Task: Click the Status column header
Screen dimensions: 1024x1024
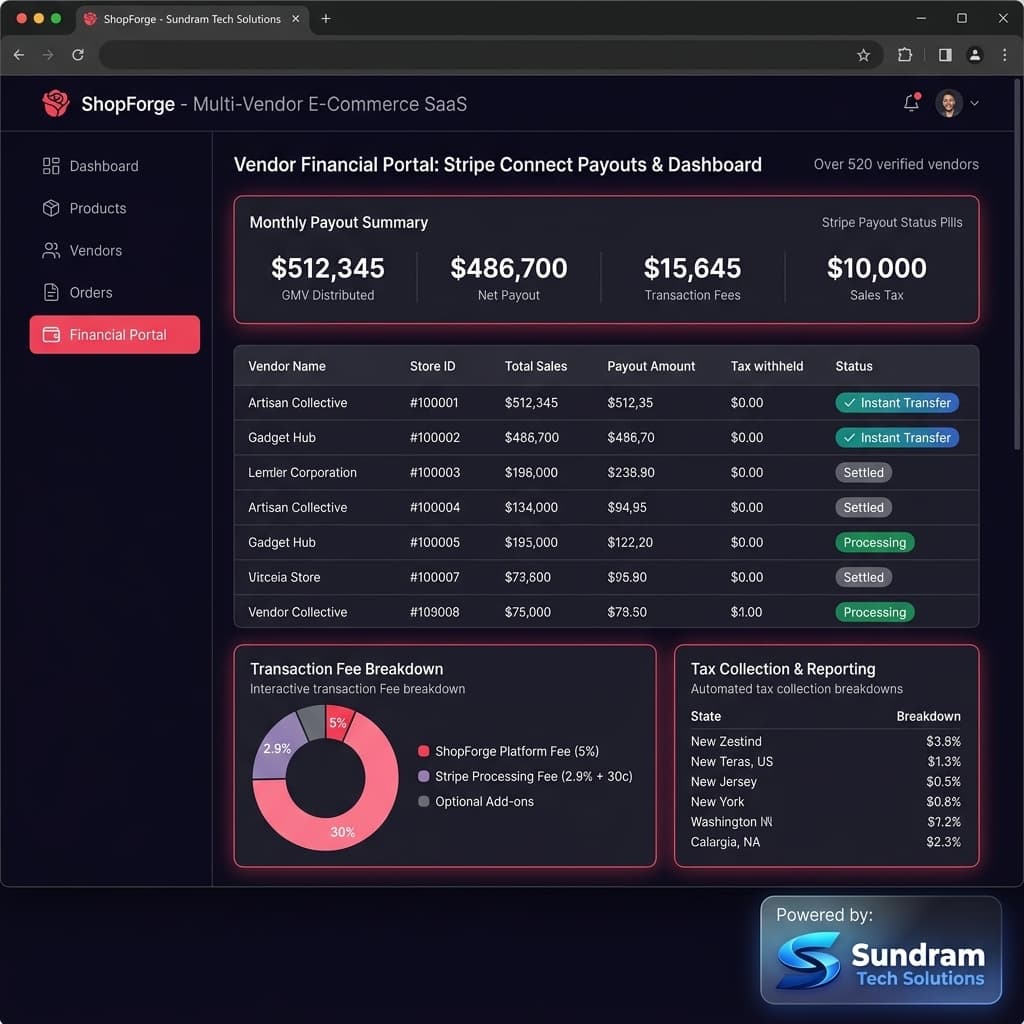Action: pos(854,366)
